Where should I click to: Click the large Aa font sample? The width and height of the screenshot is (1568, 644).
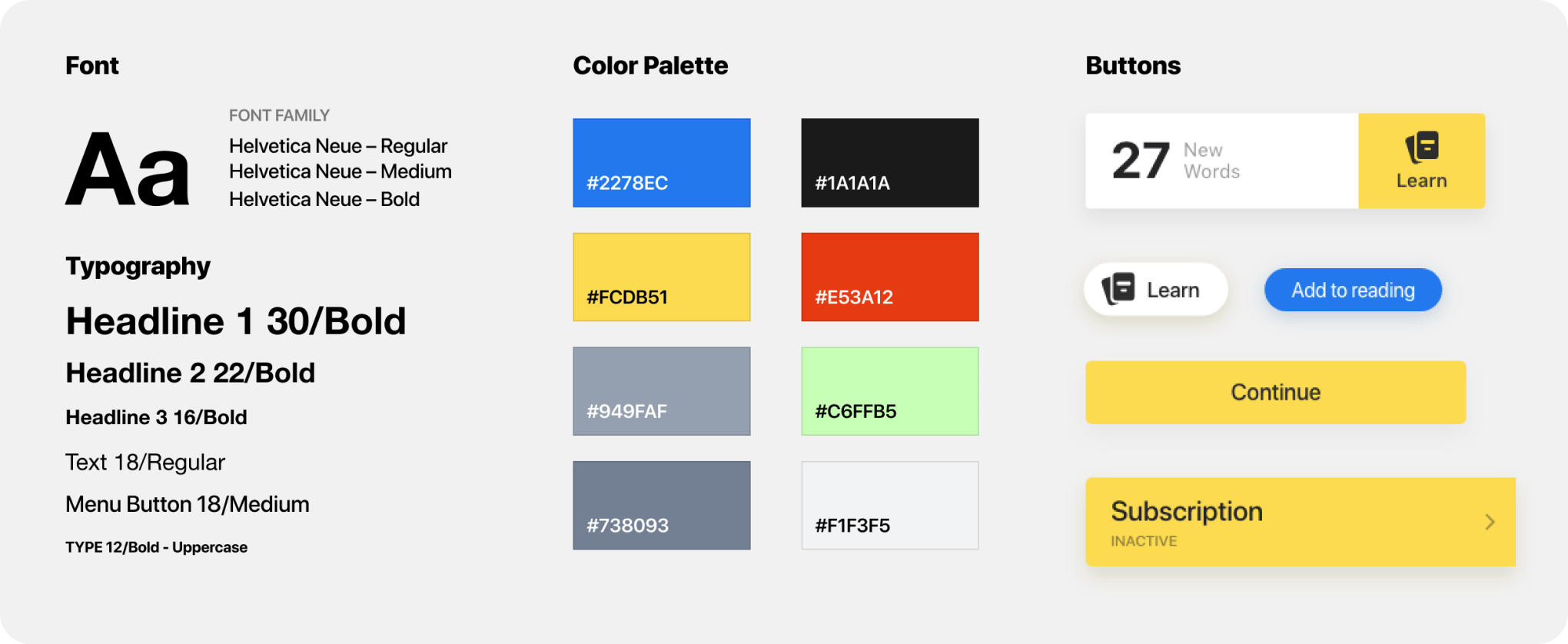click(x=128, y=169)
